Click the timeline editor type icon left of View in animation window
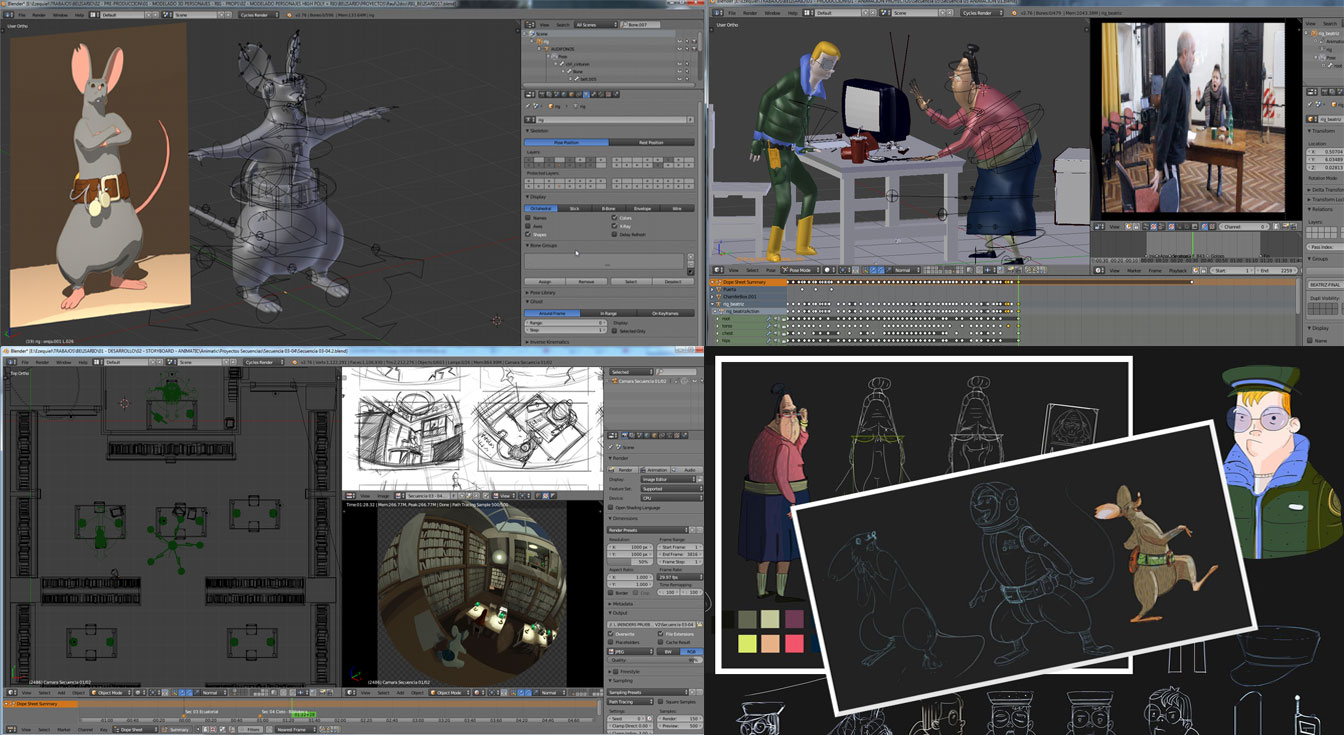Image resolution: width=1344 pixels, height=735 pixels. (1100, 270)
